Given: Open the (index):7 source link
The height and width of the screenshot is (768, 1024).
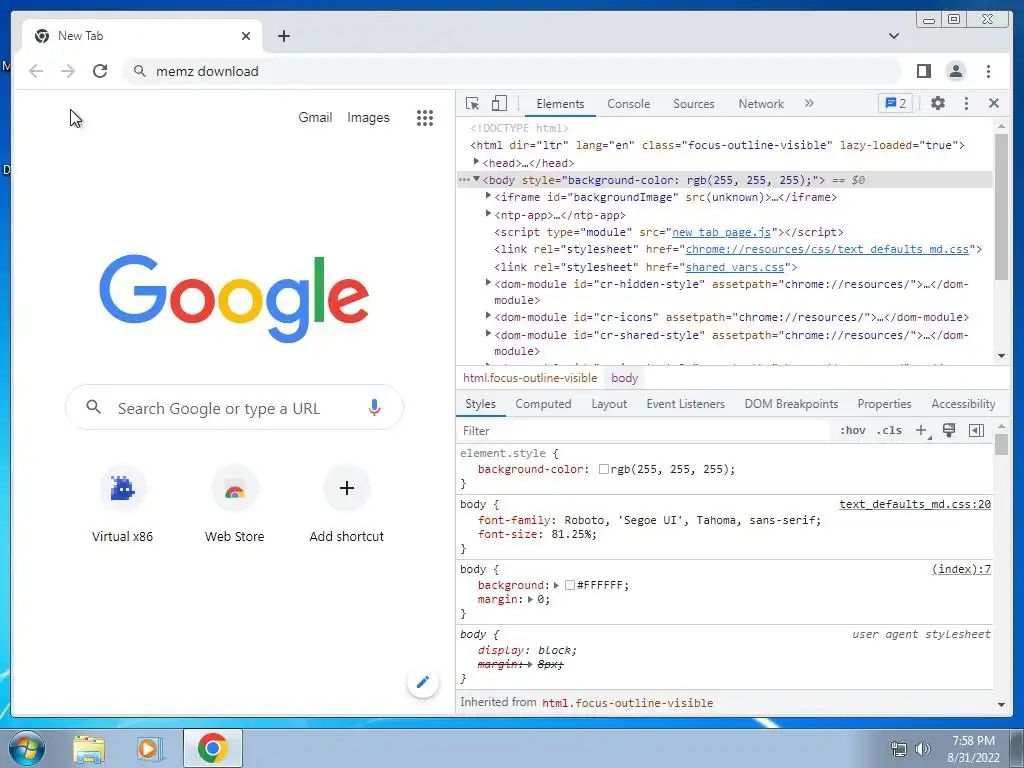Looking at the screenshot, I should point(961,569).
